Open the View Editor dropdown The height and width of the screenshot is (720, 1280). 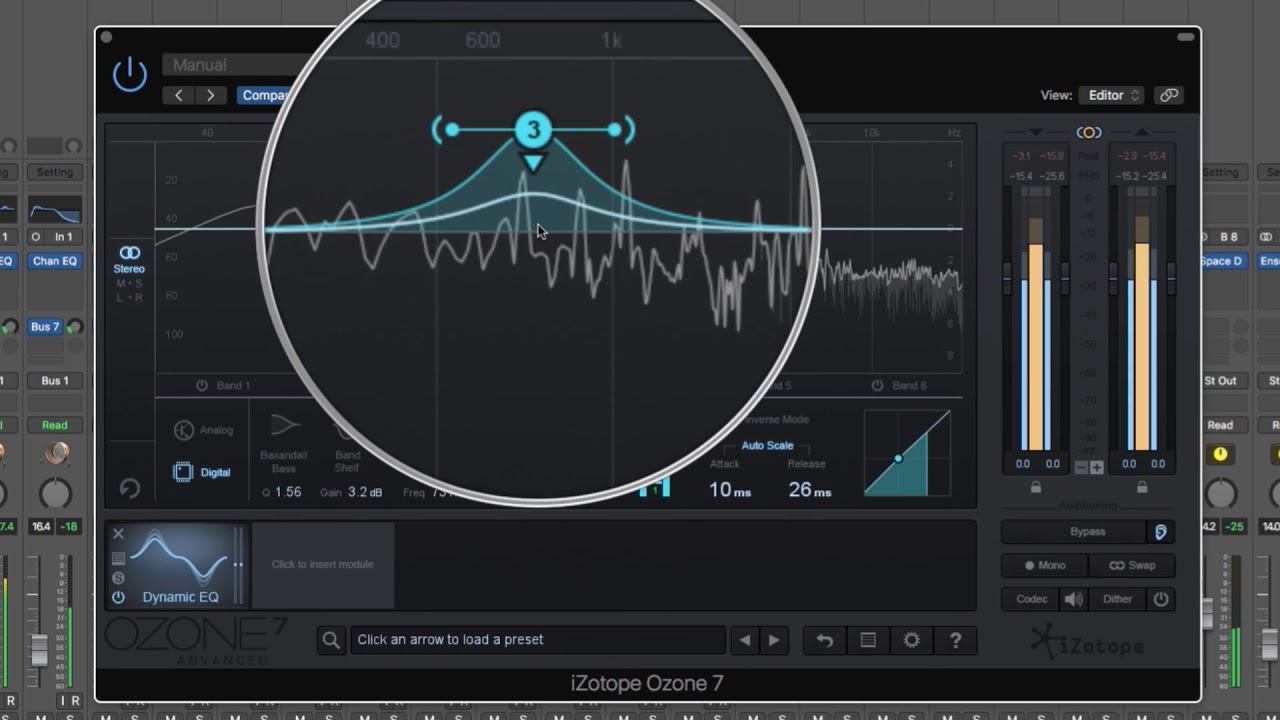(x=1111, y=95)
